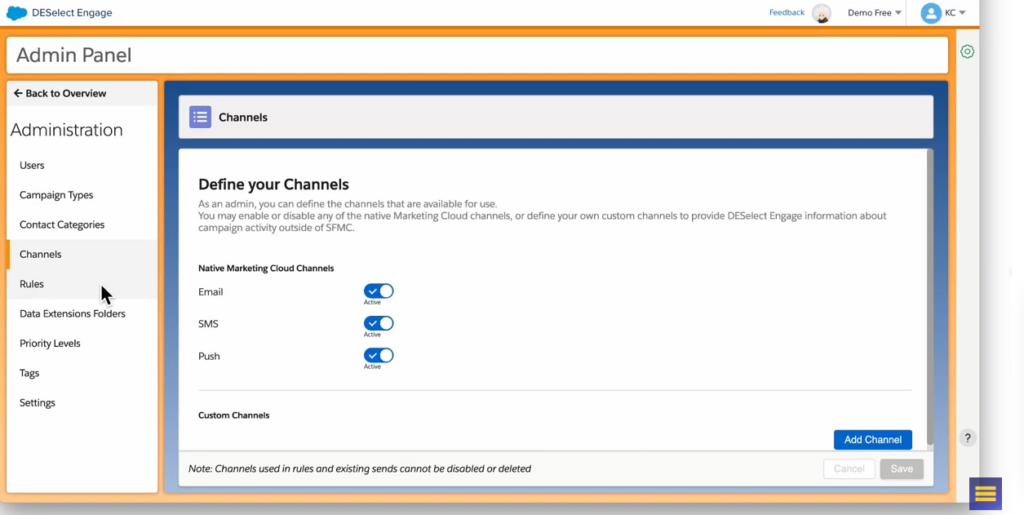The height and width of the screenshot is (515, 1024).
Task: Go to Data Extensions Folders
Action: (x=72, y=314)
